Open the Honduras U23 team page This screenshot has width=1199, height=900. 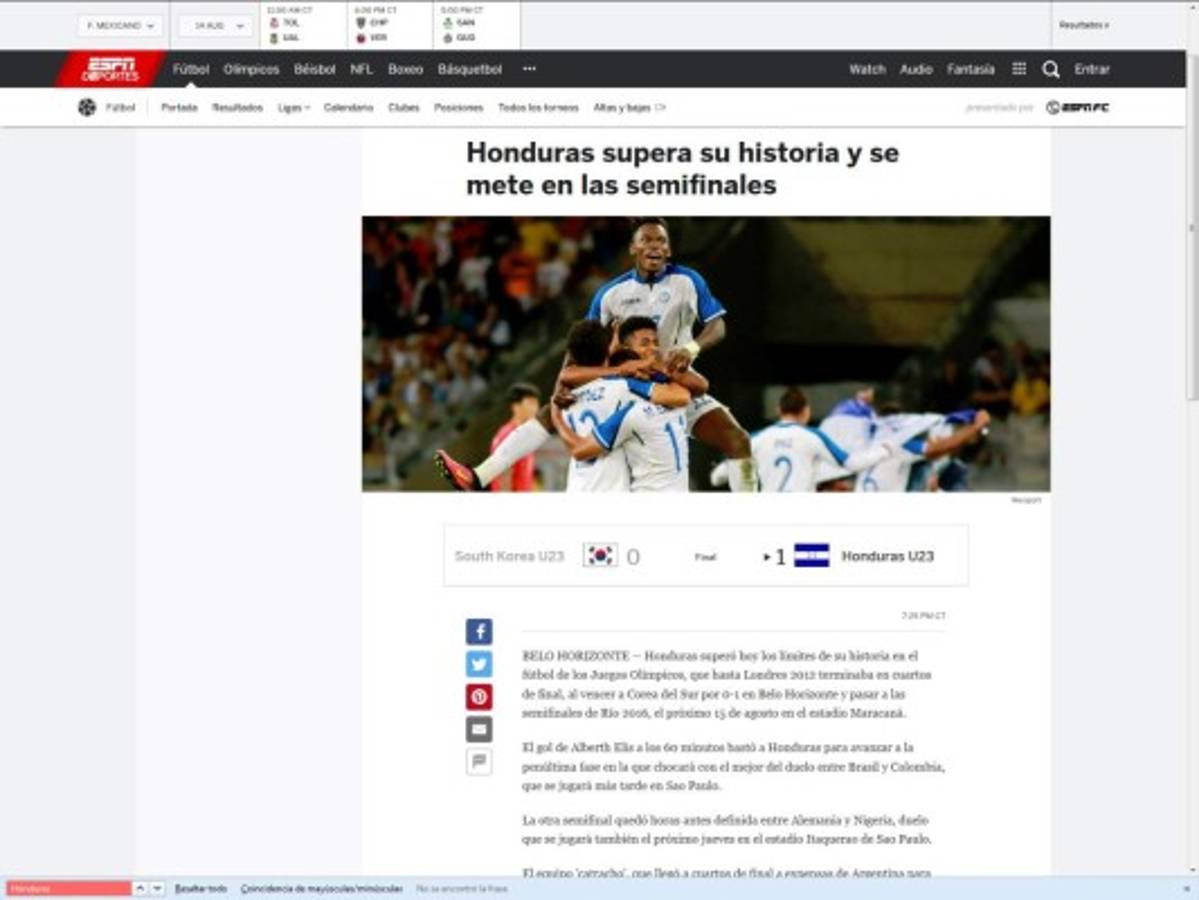tap(886, 555)
